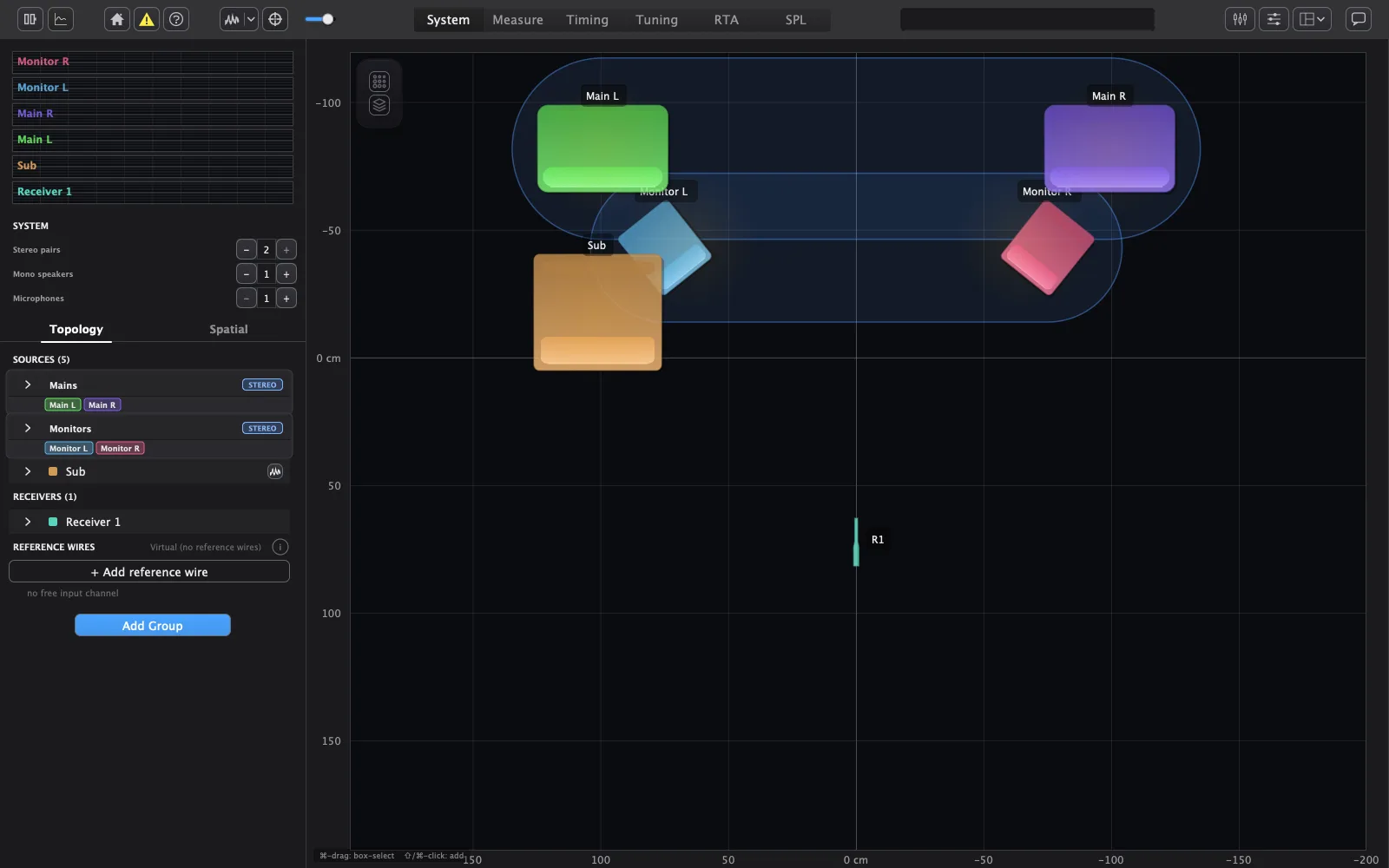Image resolution: width=1389 pixels, height=868 pixels.
Task: Open the horizontal sliders settings icon
Action: click(1274, 19)
